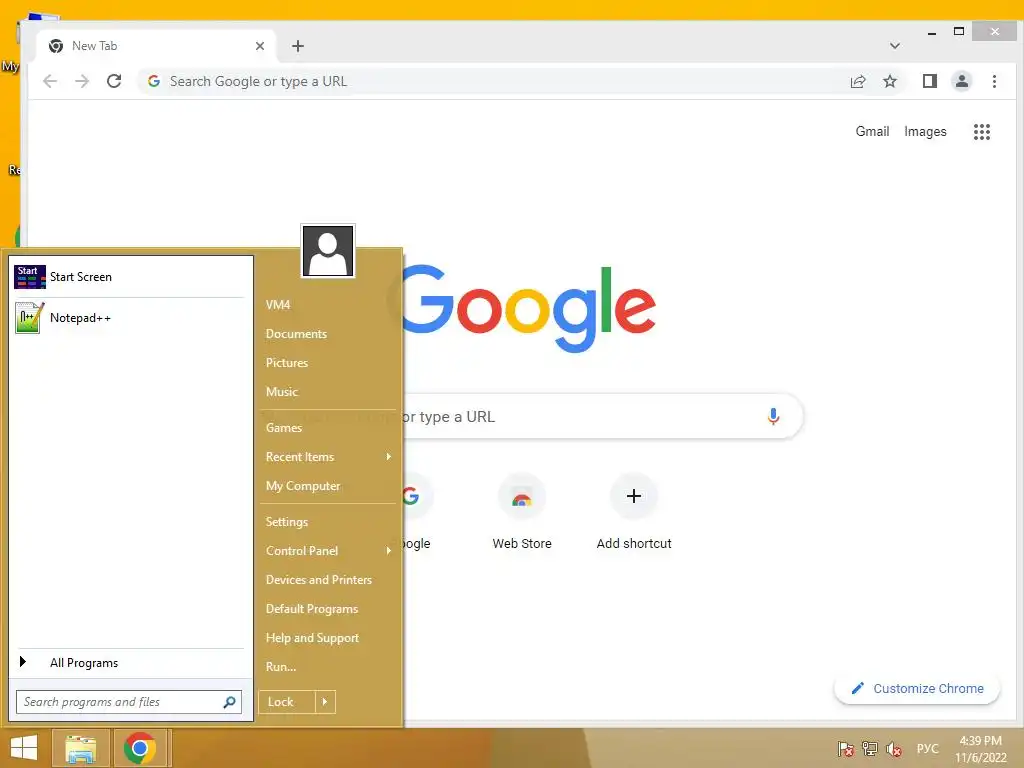Open Chrome profile avatar
This screenshot has height=768, width=1024.
click(x=962, y=81)
